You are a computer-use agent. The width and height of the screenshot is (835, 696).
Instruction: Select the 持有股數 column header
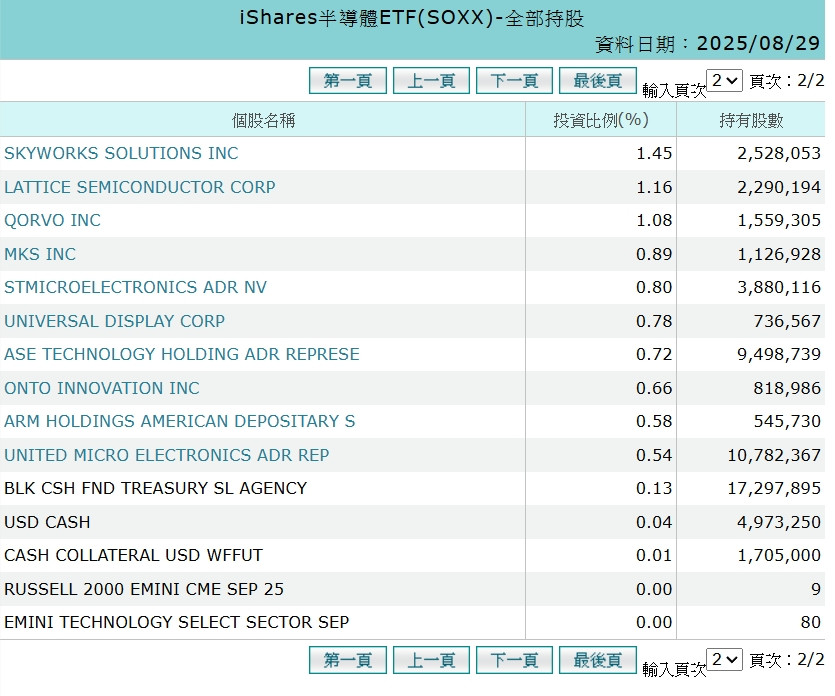pos(751,120)
